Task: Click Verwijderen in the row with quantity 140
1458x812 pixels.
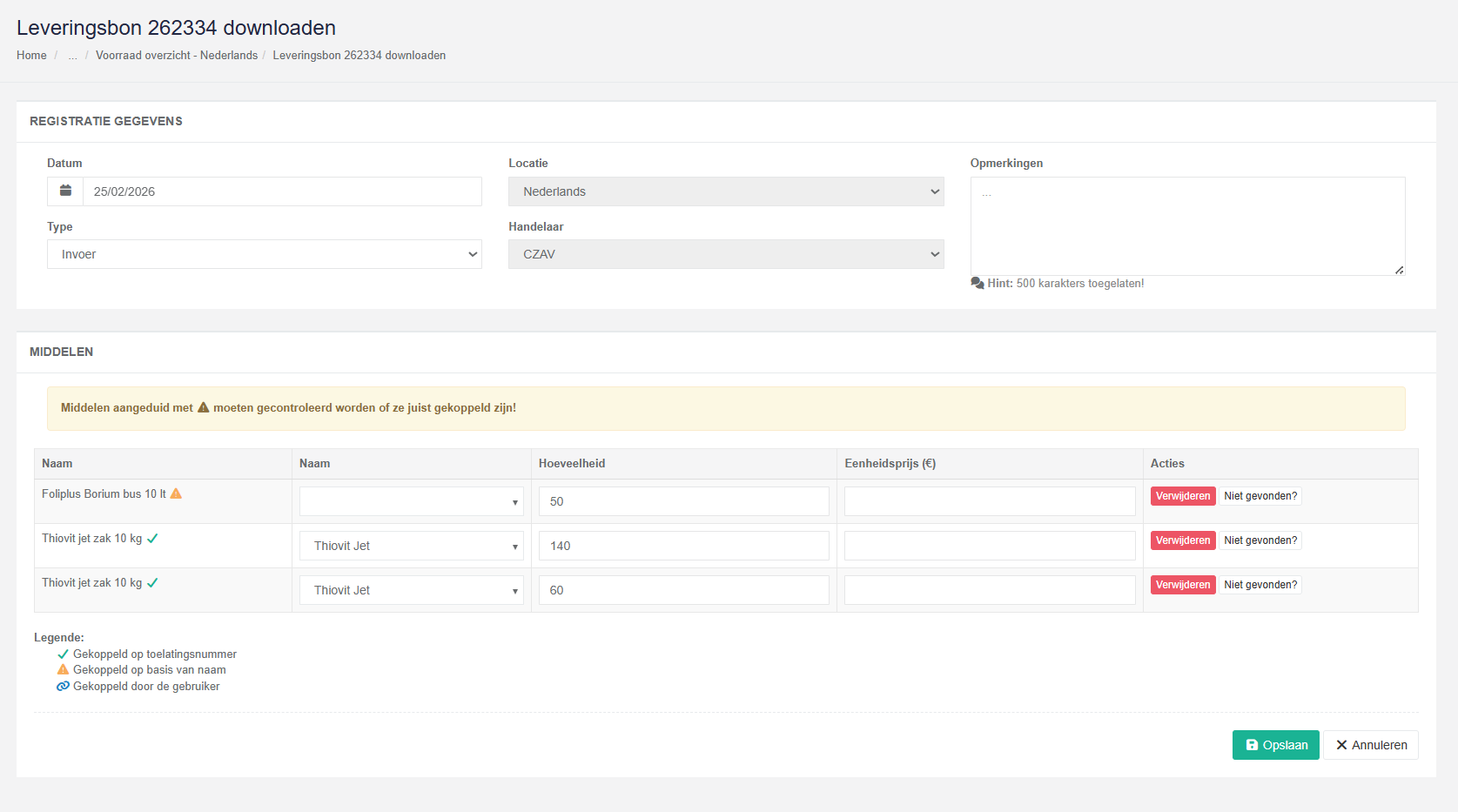Action: click(1183, 540)
